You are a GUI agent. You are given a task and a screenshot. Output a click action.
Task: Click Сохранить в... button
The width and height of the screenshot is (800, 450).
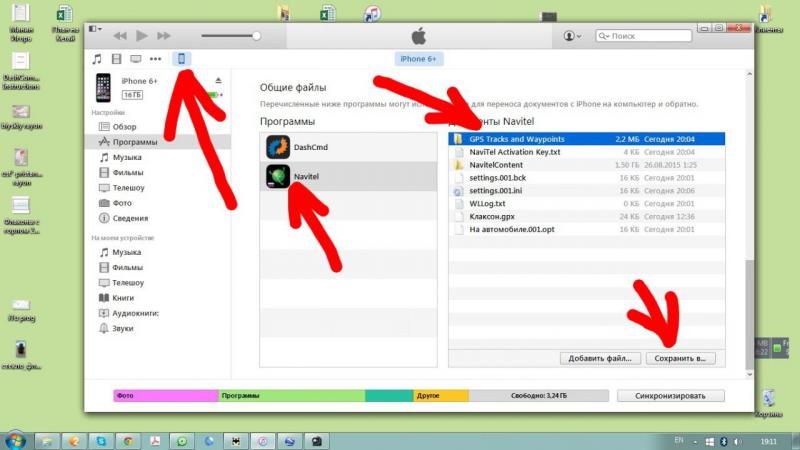[x=680, y=359]
